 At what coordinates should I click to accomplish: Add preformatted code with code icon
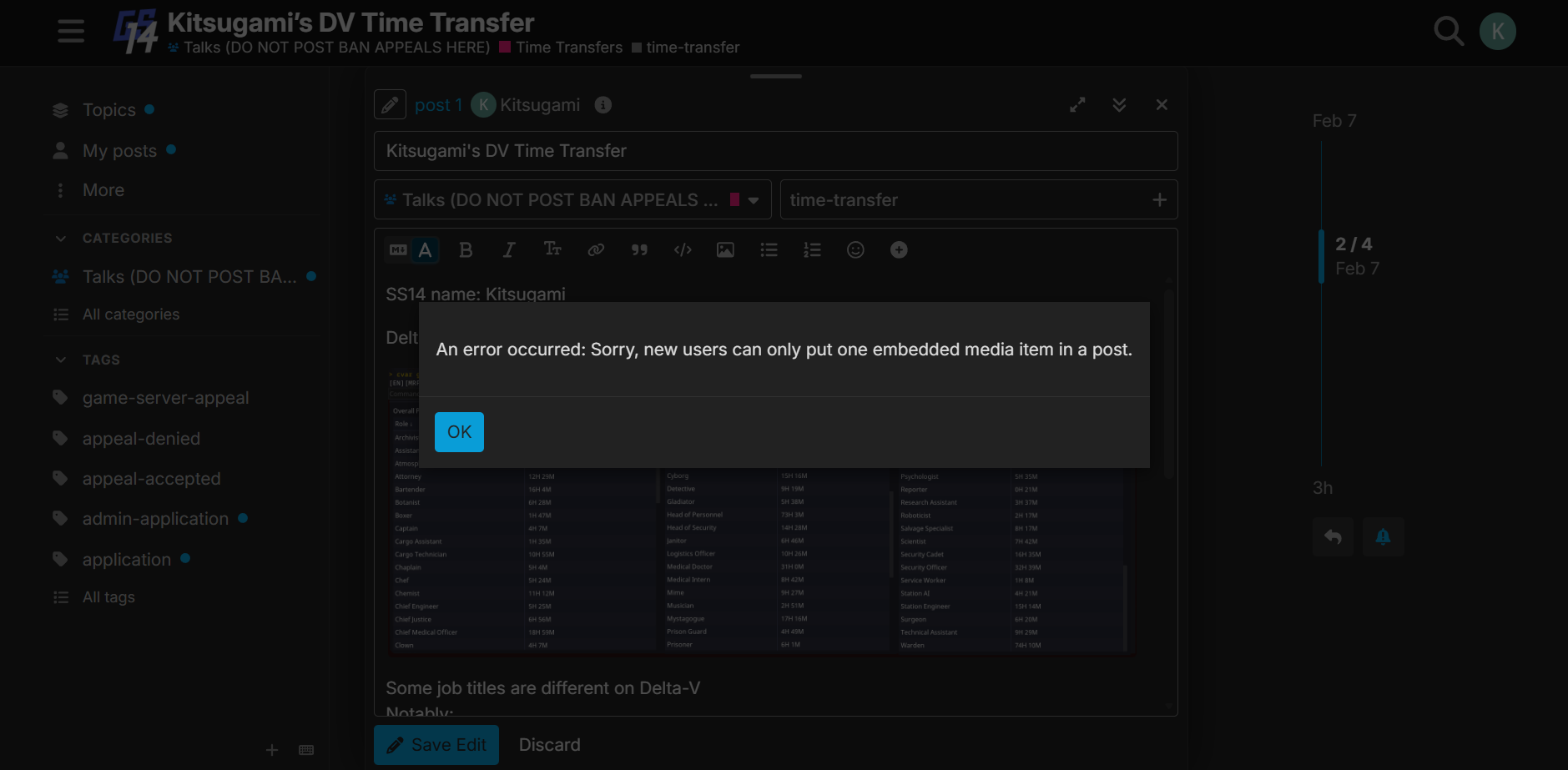coord(683,250)
